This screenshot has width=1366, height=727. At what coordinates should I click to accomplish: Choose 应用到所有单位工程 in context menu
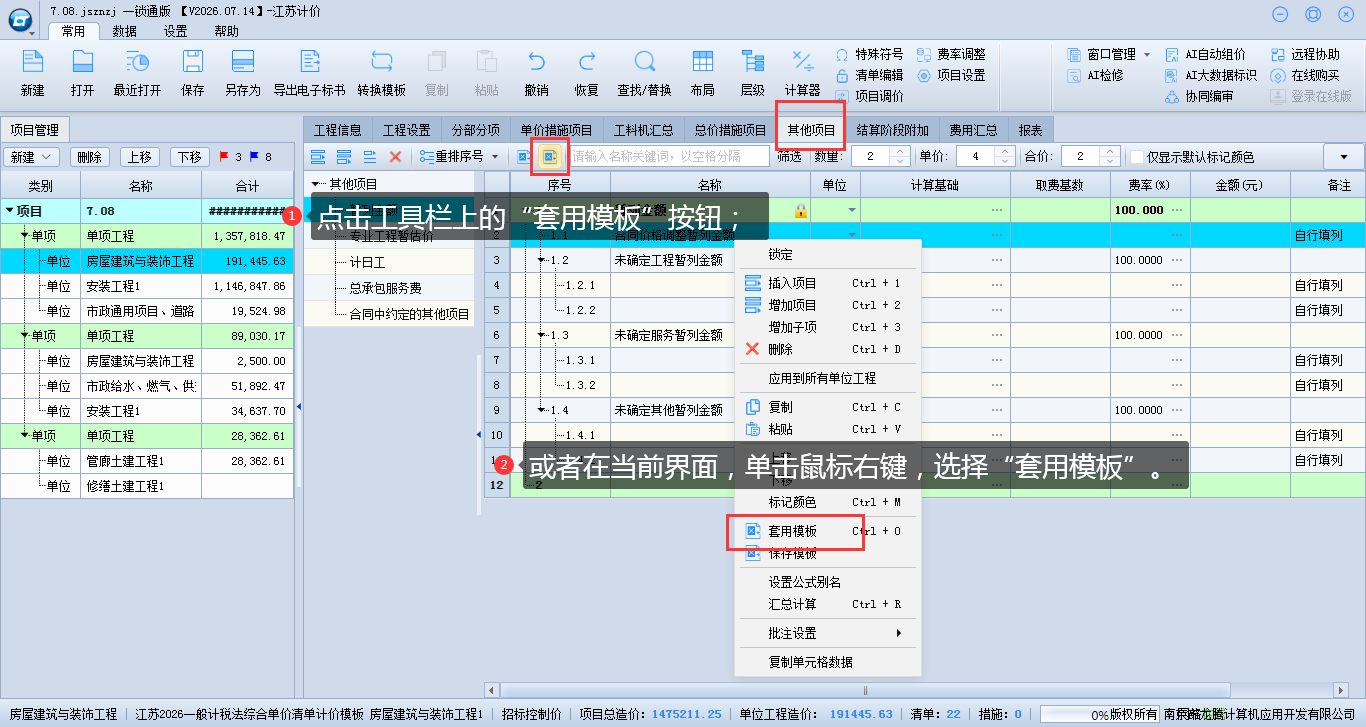pos(827,378)
